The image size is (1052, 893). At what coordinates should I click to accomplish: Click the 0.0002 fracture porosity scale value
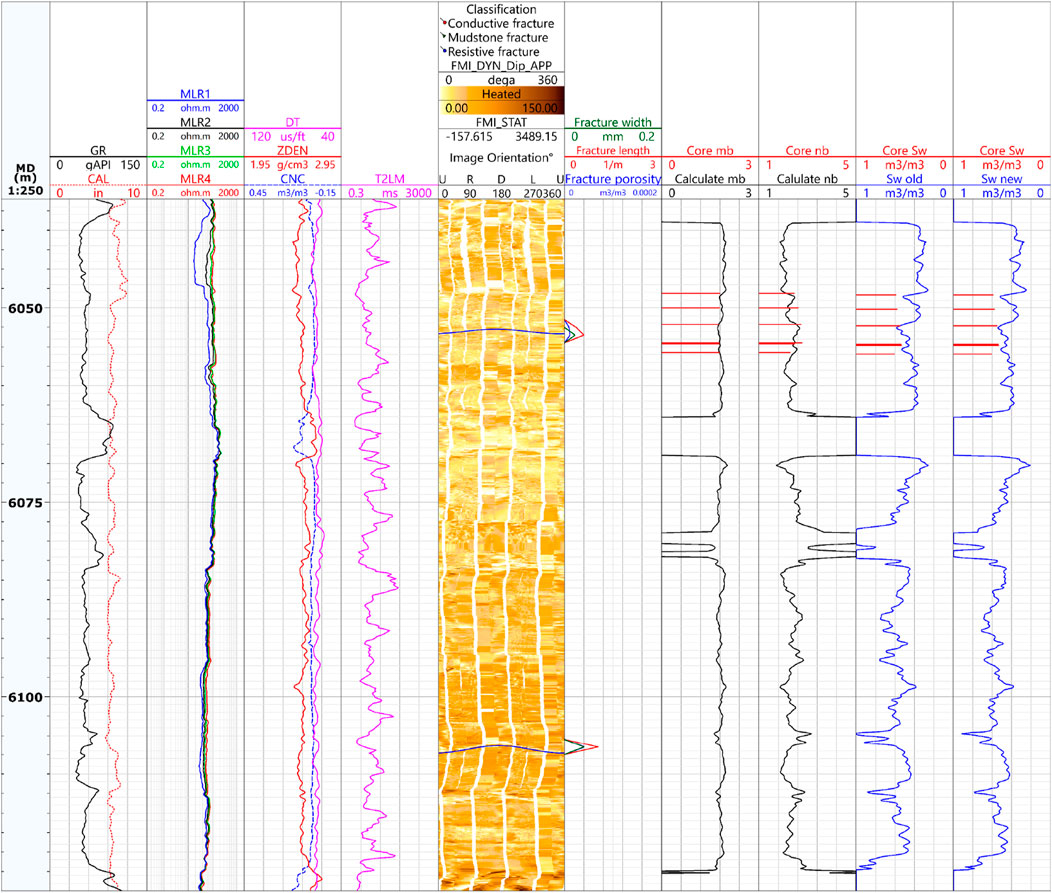(645, 193)
